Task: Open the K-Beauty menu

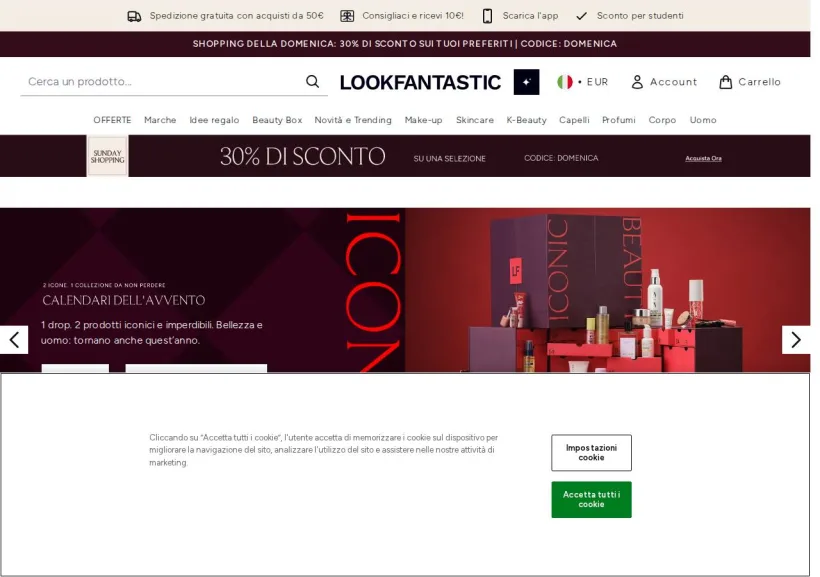Action: coord(527,120)
